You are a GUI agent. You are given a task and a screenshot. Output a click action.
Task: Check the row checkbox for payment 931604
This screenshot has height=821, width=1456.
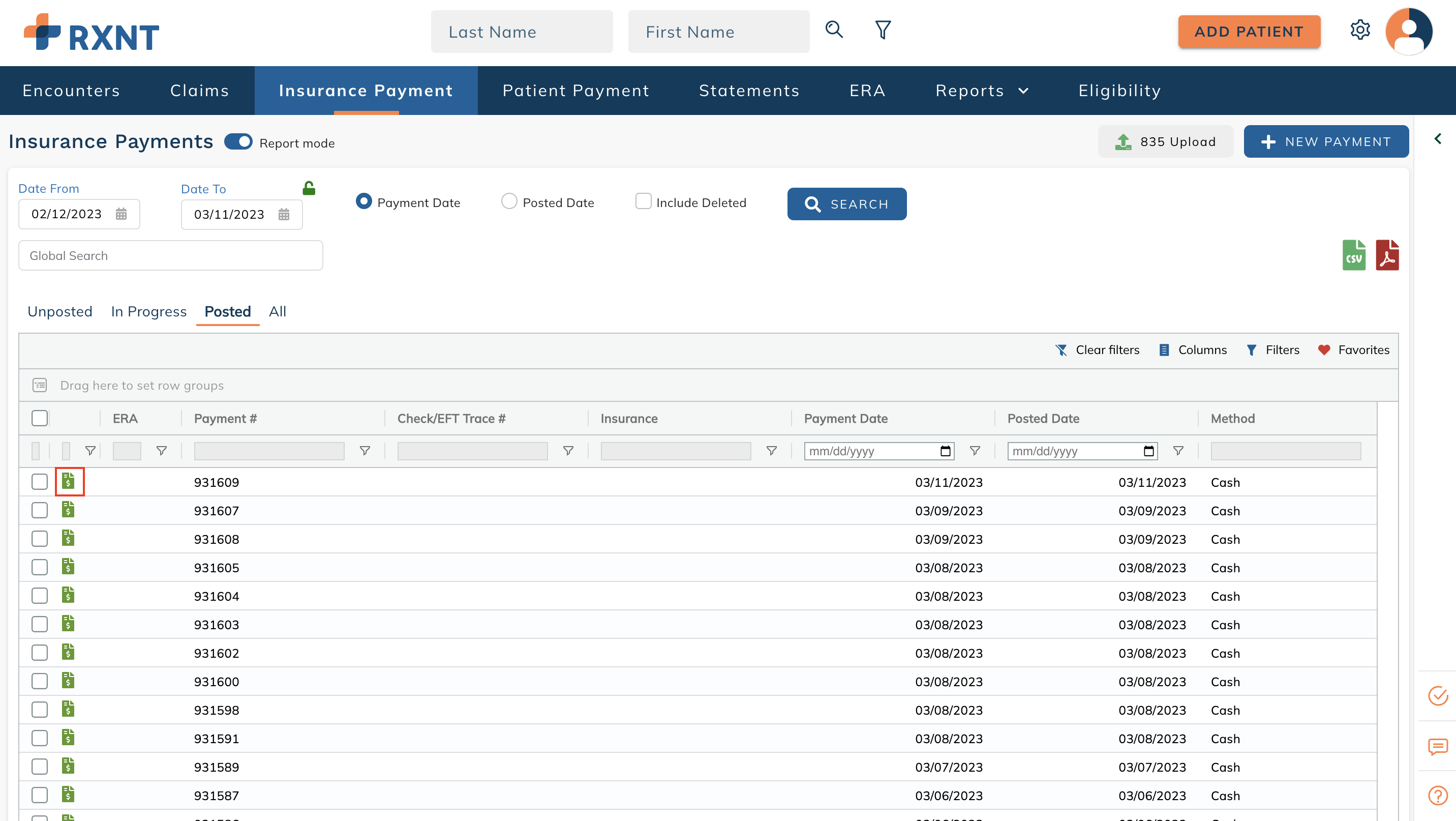pyautogui.click(x=40, y=595)
